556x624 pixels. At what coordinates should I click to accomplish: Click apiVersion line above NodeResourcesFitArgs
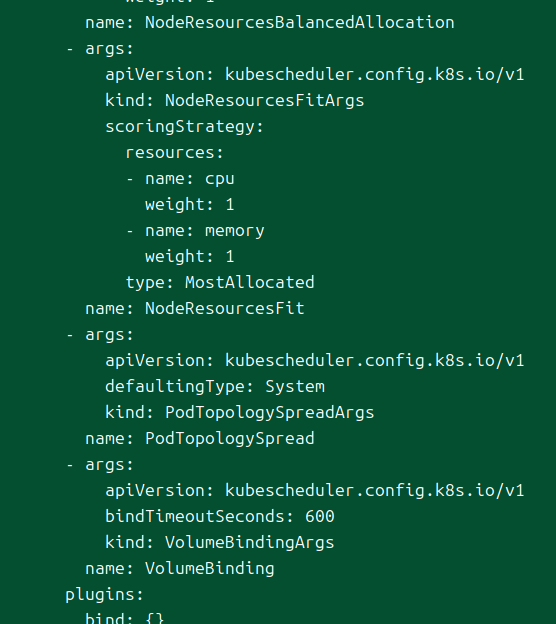click(x=314, y=75)
